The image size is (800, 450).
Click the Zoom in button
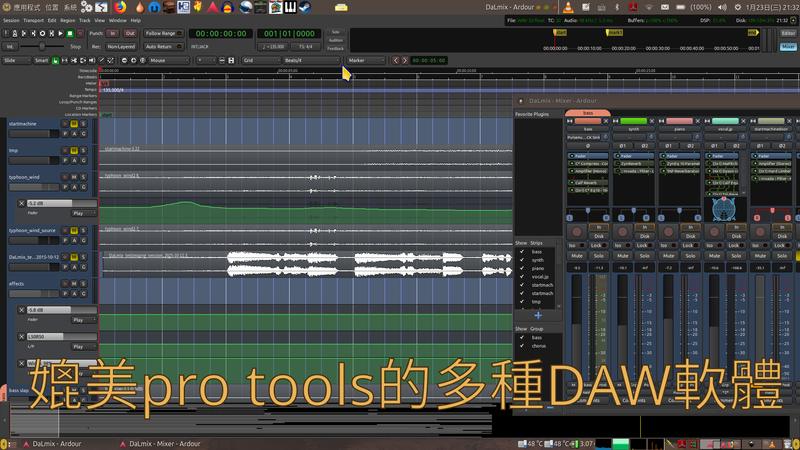134,60
